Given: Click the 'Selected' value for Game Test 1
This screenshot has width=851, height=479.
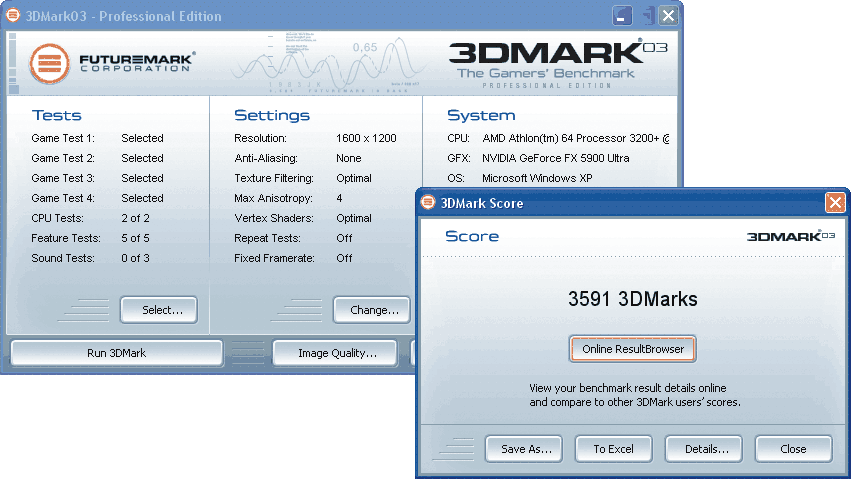Looking at the screenshot, I should (x=142, y=138).
